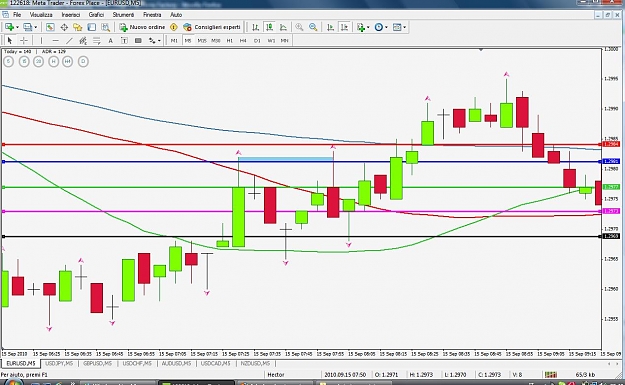Toggle Consiglieri esperti button
Image resolution: width=625 pixels, height=385 pixels.
point(212,27)
